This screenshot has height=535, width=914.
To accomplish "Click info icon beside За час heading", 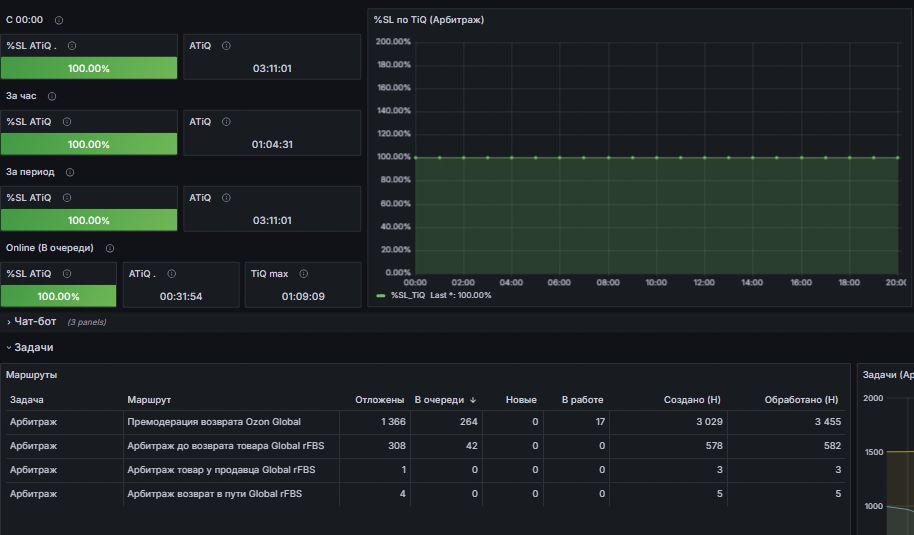I will point(52,96).
